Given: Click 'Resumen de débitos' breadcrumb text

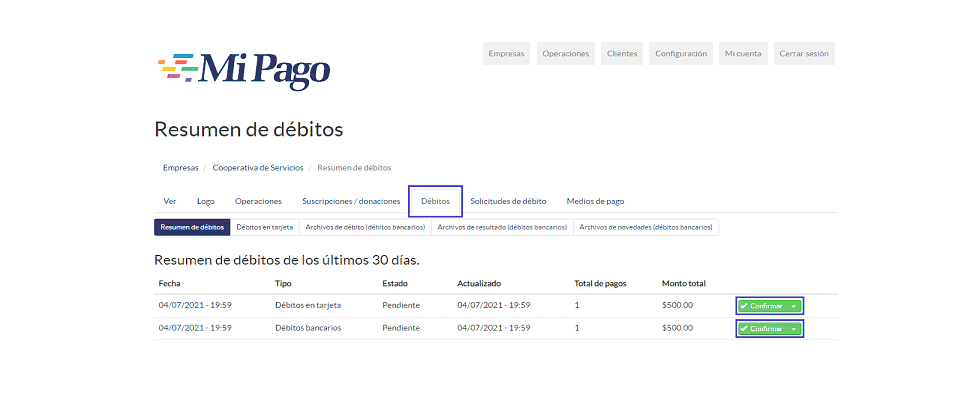Looking at the screenshot, I should [354, 167].
